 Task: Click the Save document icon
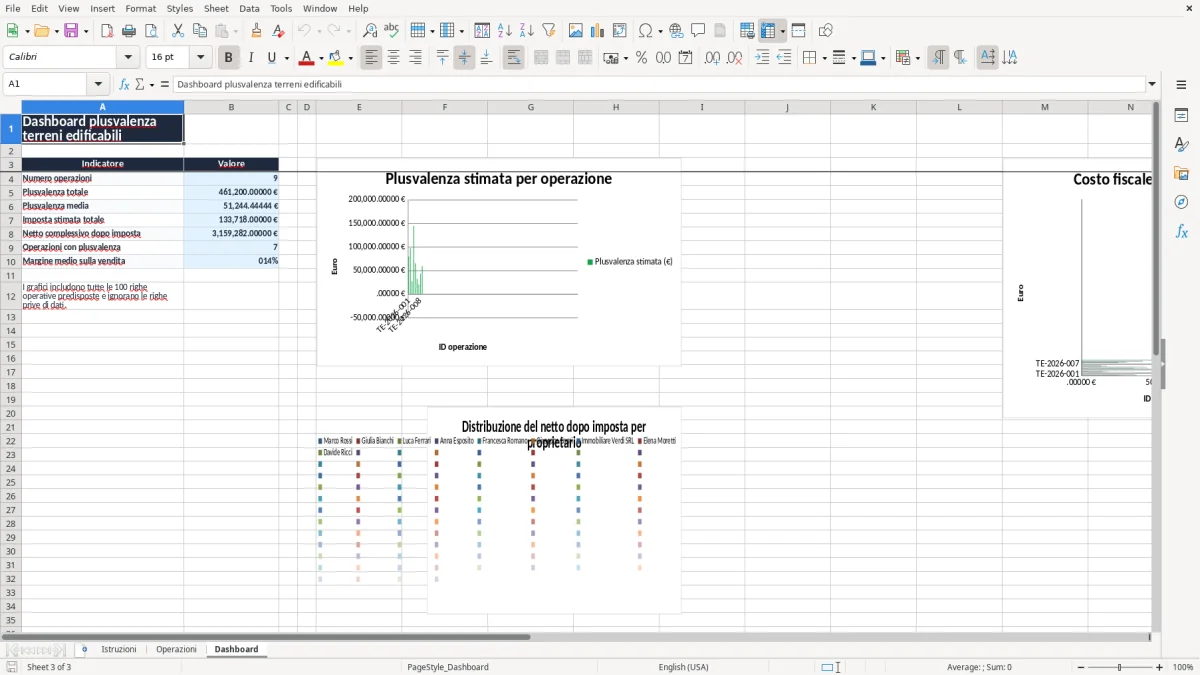pos(71,31)
